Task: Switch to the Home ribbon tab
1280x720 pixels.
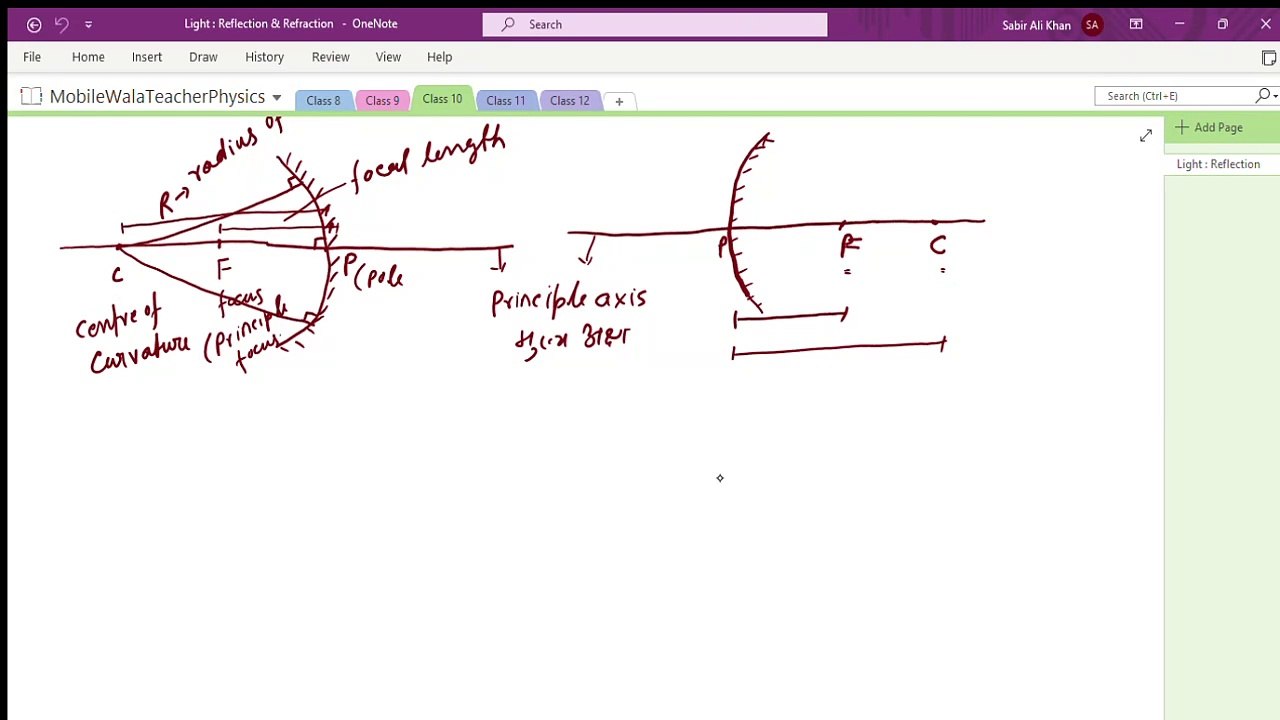Action: pos(88,57)
